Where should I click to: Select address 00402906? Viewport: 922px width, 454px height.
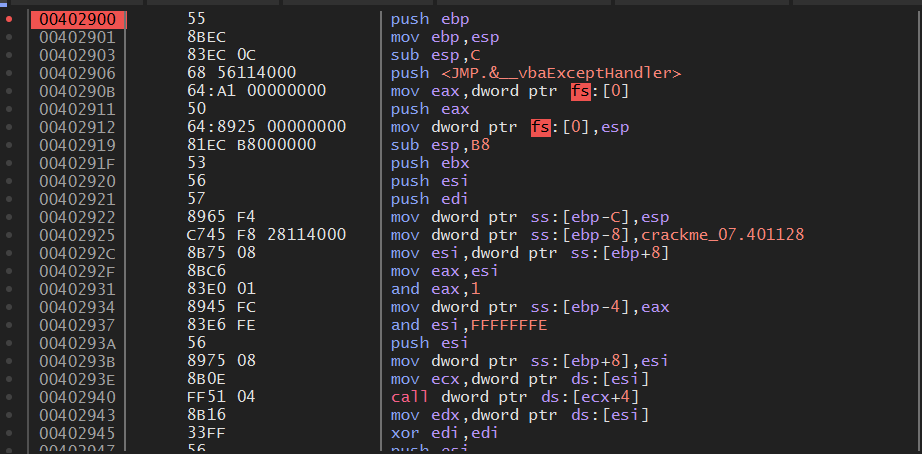tap(78, 74)
